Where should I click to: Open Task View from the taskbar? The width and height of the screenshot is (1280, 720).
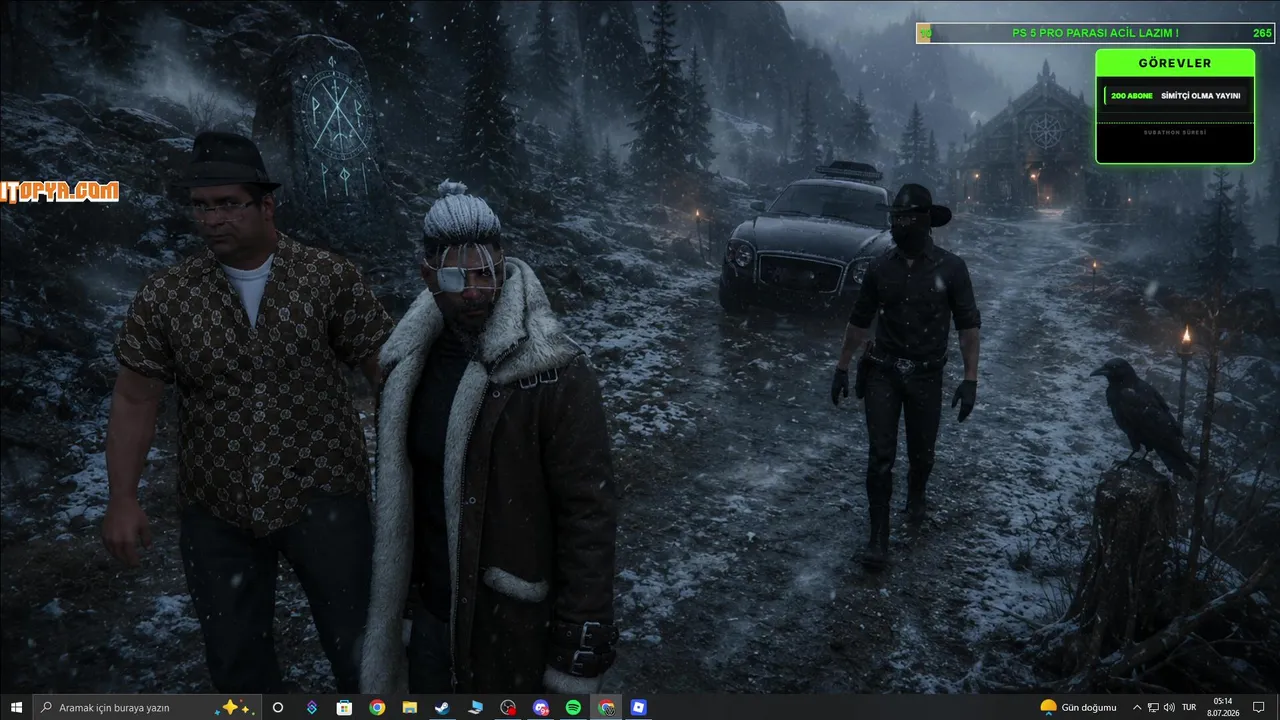tap(278, 707)
